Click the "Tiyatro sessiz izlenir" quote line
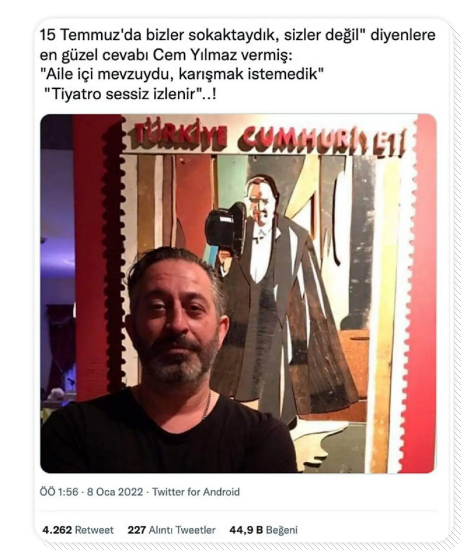 click(130, 94)
